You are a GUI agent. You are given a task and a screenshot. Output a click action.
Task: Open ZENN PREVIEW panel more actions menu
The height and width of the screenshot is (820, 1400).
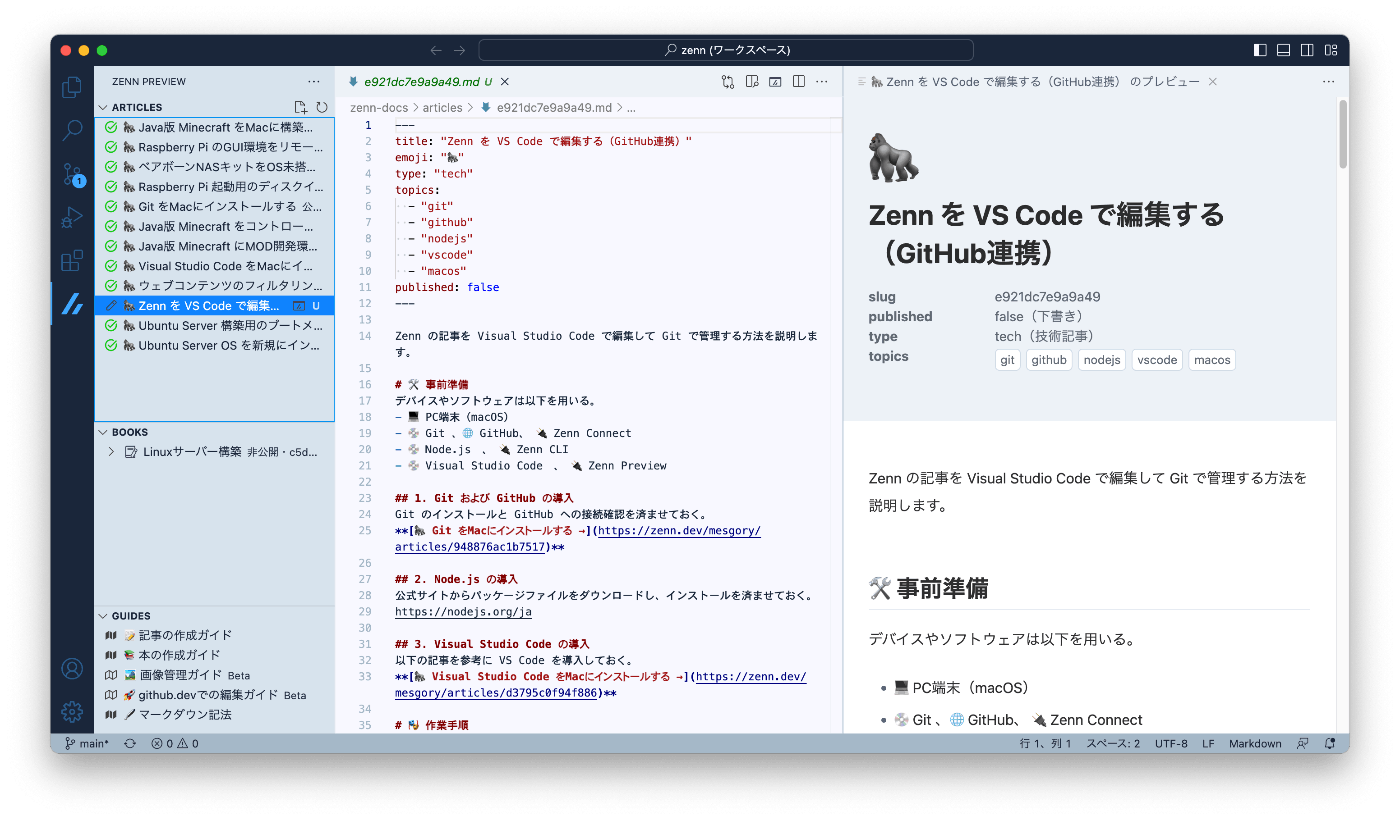314,82
